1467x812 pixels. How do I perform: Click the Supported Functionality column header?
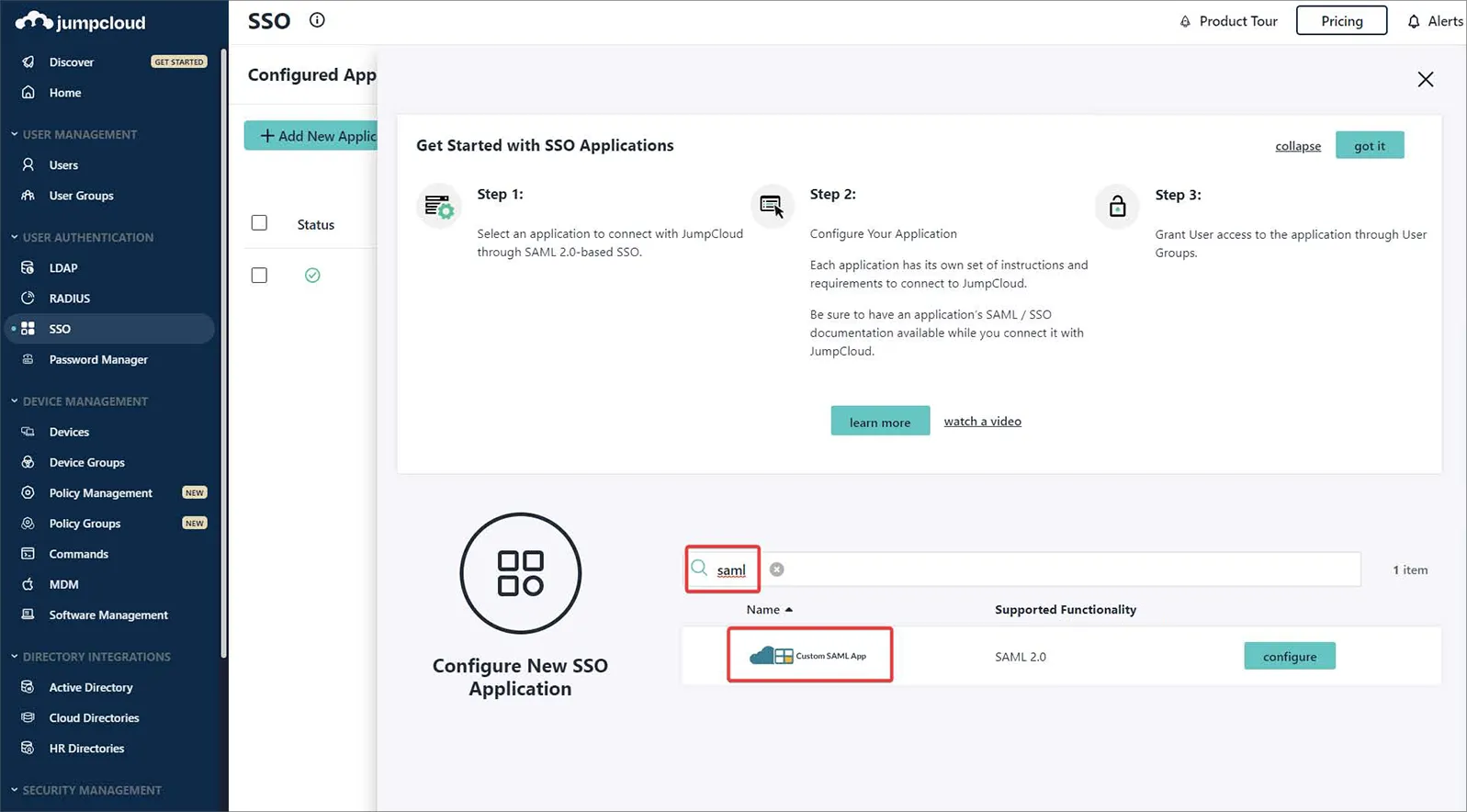tap(1066, 610)
